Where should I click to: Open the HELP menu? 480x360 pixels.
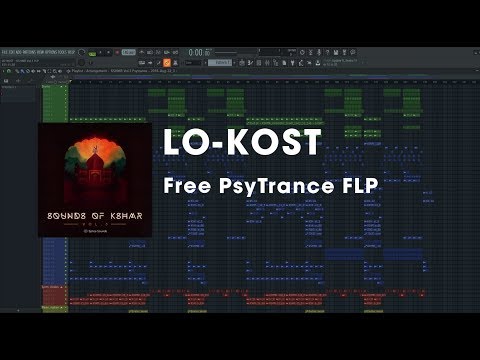[x=71, y=52]
